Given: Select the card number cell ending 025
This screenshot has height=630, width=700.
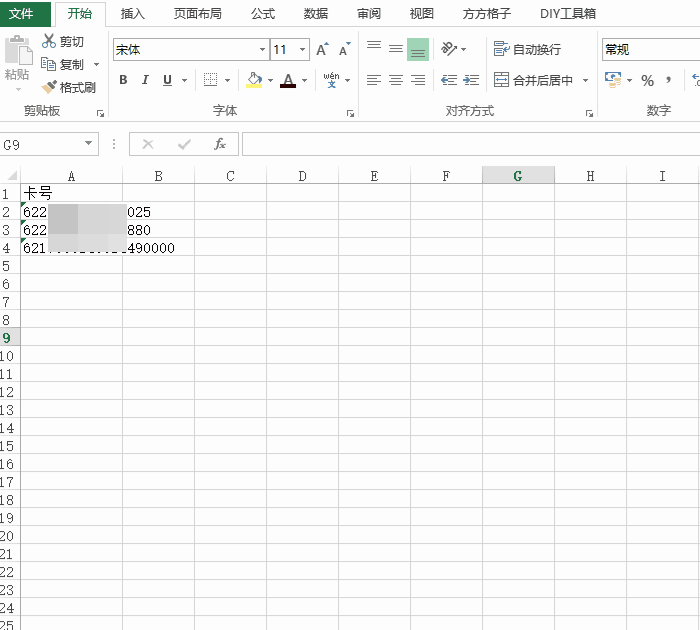Looking at the screenshot, I should click(x=71, y=211).
